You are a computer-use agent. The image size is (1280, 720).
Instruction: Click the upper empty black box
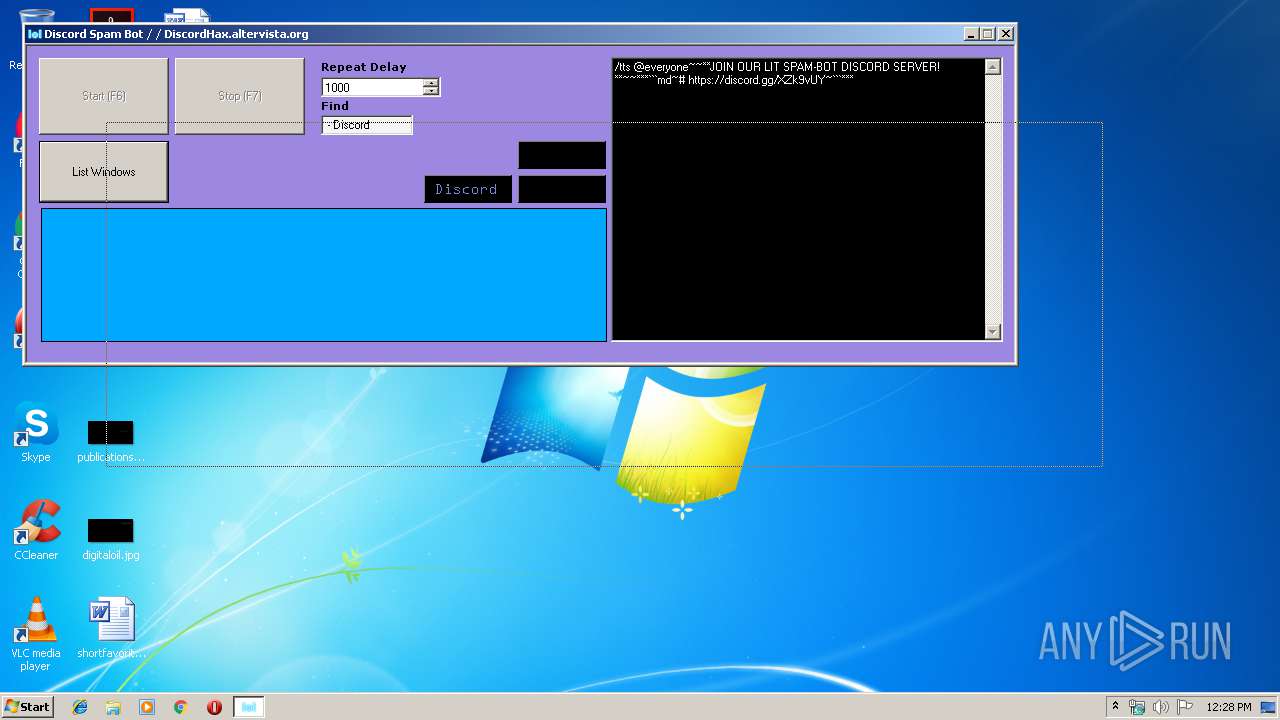(x=562, y=155)
